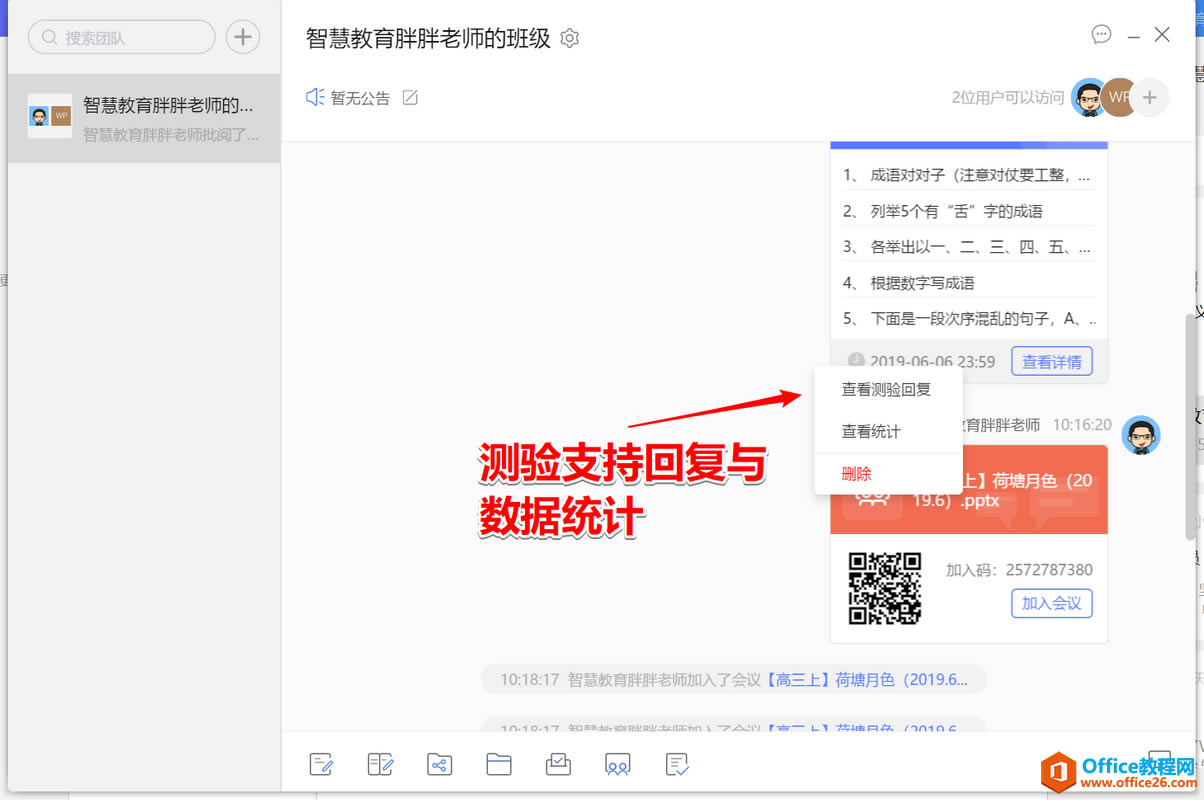The width and height of the screenshot is (1204, 800).
Task: Click the checklist quiz icon in bottom toolbar
Action: point(677,765)
